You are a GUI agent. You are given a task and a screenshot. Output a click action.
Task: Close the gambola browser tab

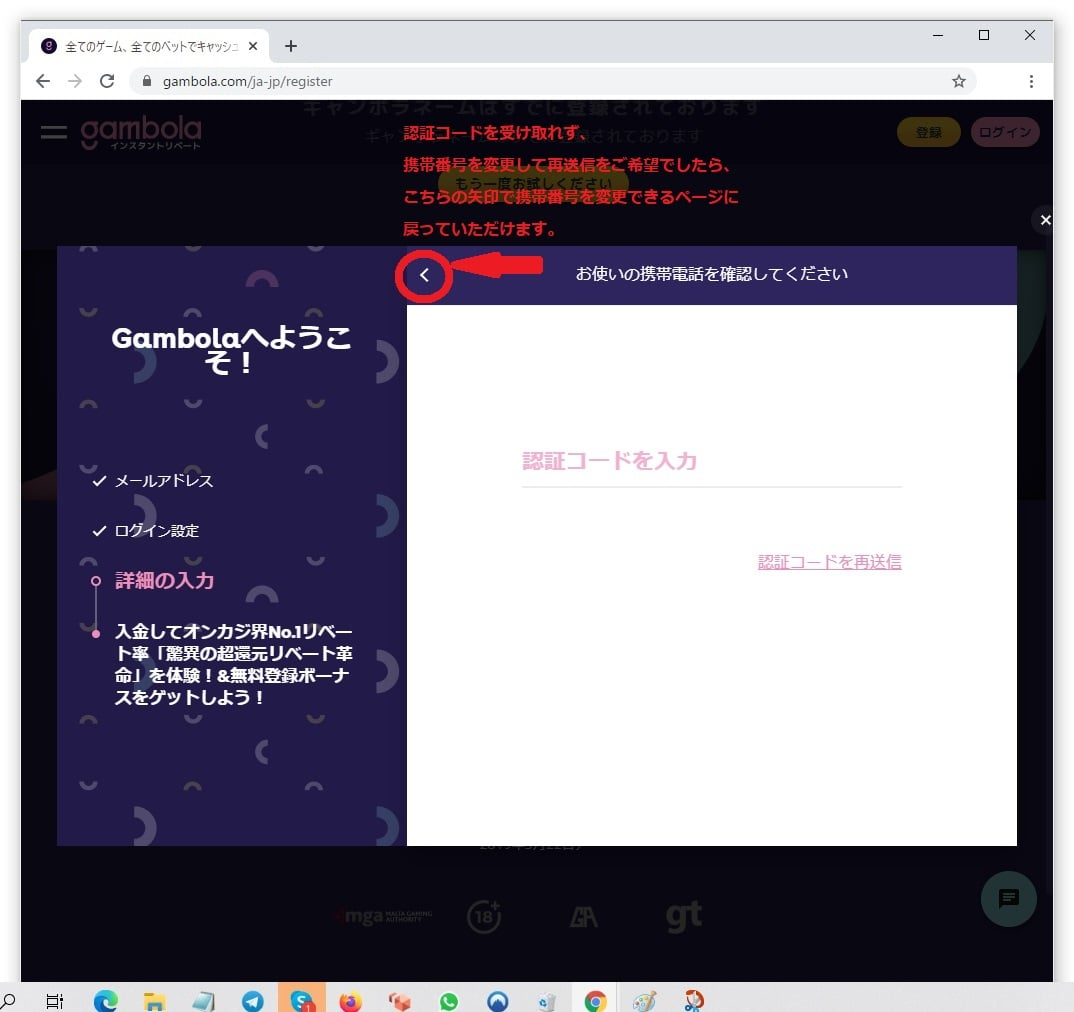(x=253, y=46)
